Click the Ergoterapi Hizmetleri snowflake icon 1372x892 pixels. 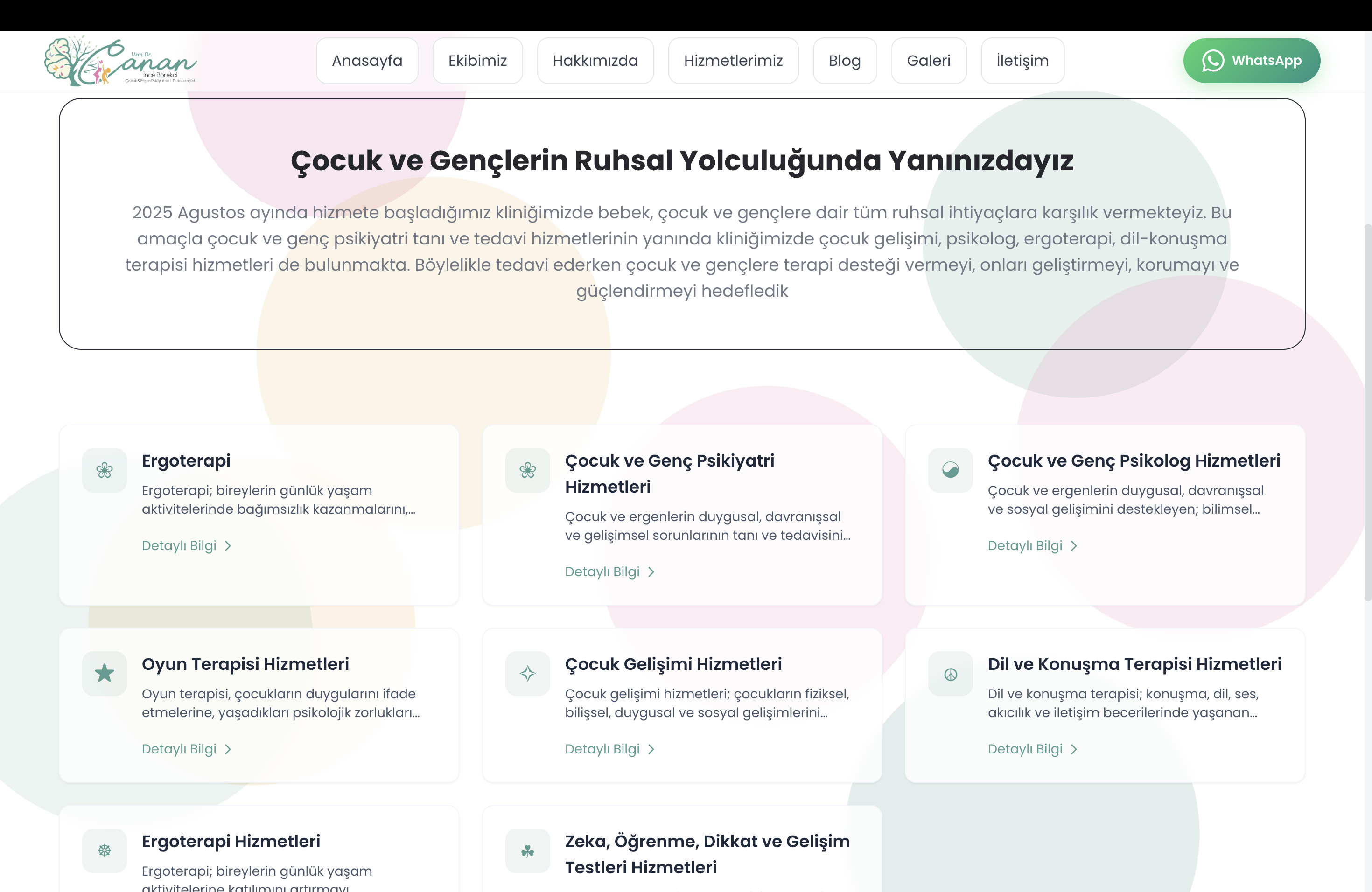[105, 850]
